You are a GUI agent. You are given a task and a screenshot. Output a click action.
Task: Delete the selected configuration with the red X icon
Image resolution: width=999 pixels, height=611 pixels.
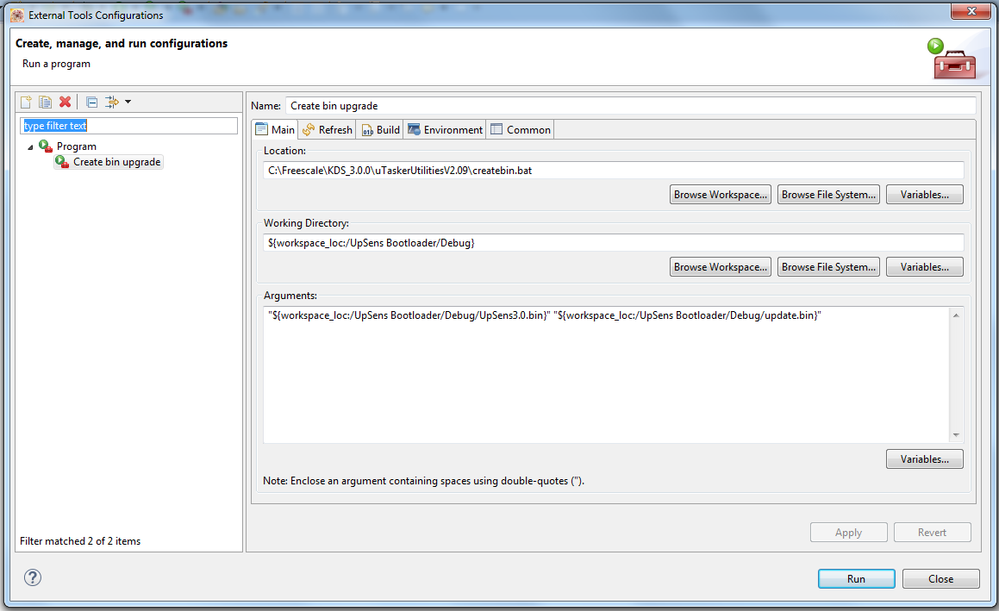65,102
